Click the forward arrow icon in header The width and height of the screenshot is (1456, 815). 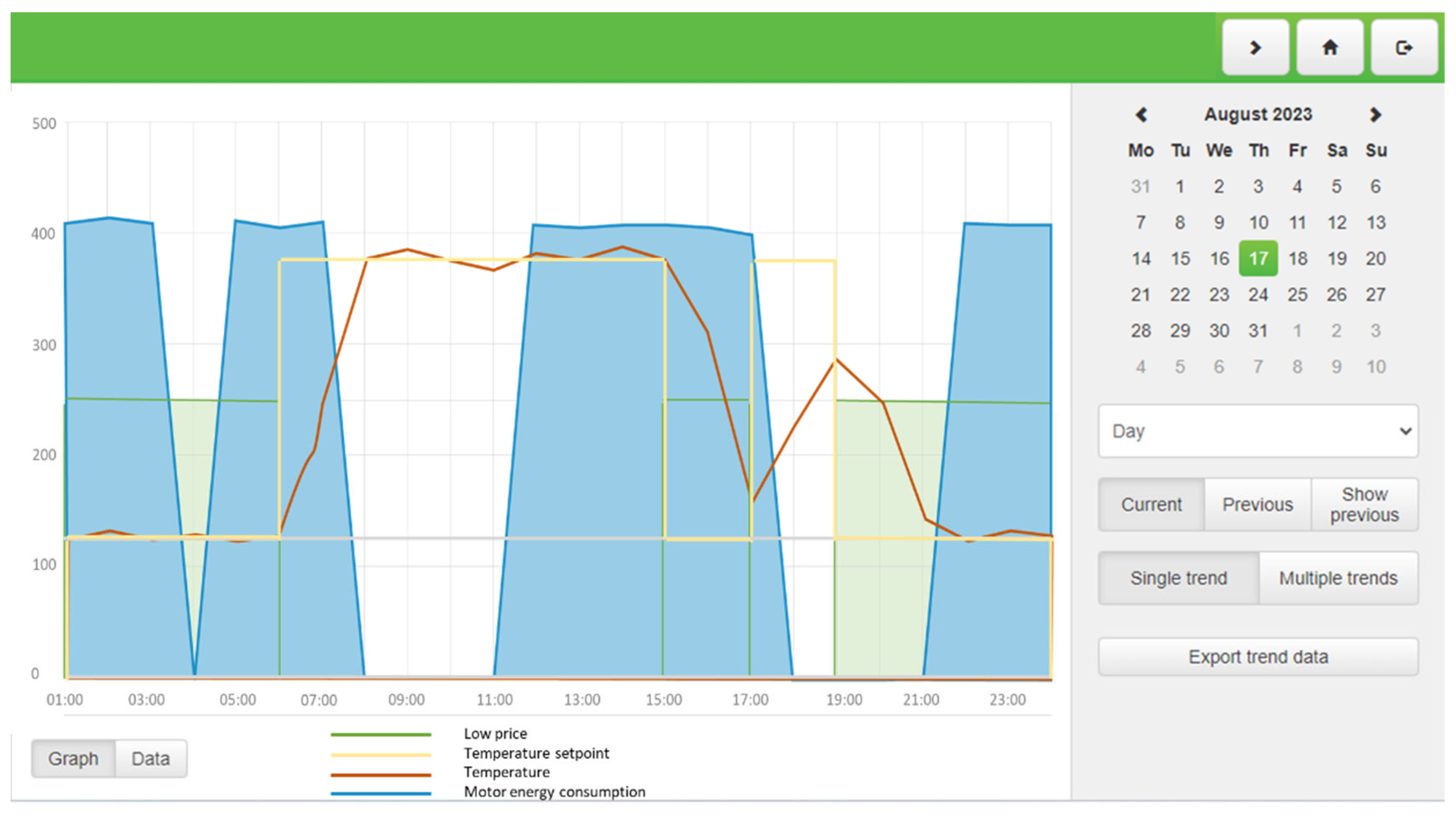(1255, 48)
